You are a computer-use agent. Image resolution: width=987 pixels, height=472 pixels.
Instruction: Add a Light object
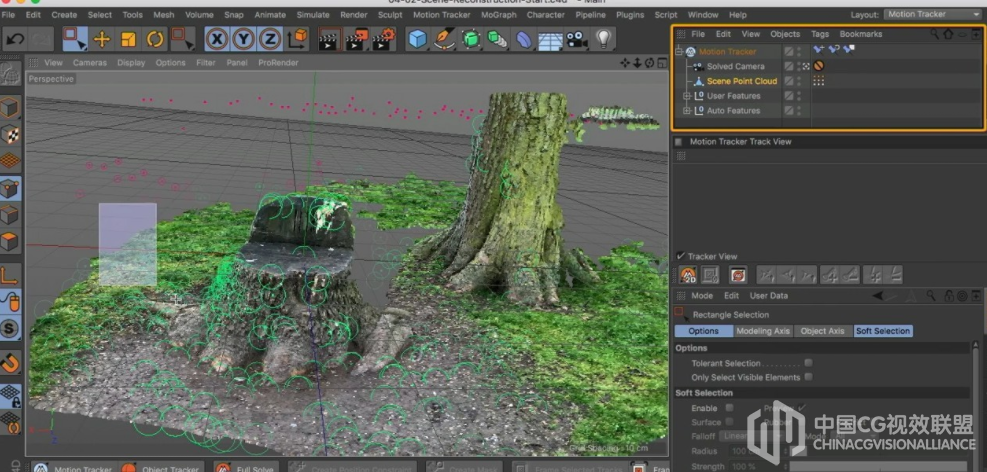coord(604,40)
